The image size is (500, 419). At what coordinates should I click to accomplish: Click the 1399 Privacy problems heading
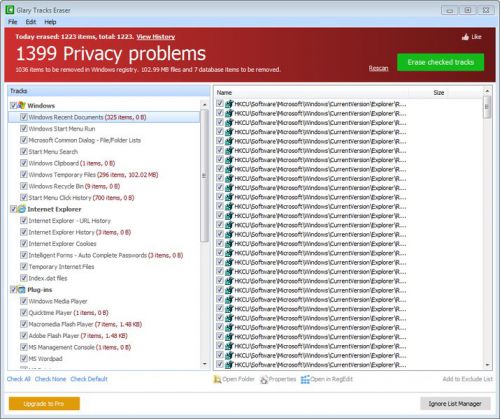(x=111, y=53)
